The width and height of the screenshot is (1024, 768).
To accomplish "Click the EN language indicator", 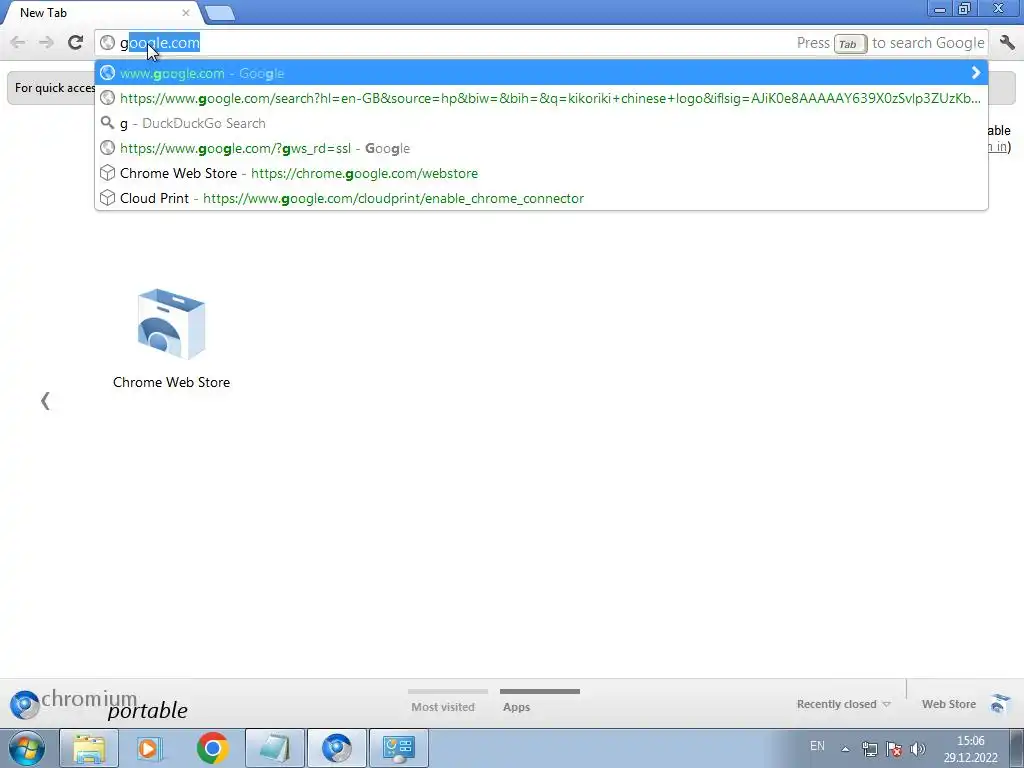I will (x=817, y=746).
